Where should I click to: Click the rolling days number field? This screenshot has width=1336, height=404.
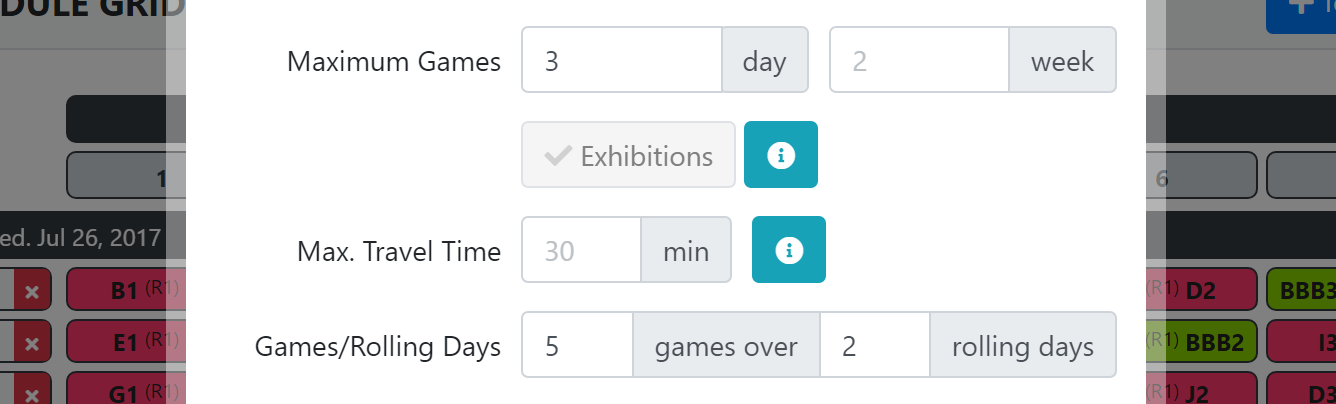[874, 346]
